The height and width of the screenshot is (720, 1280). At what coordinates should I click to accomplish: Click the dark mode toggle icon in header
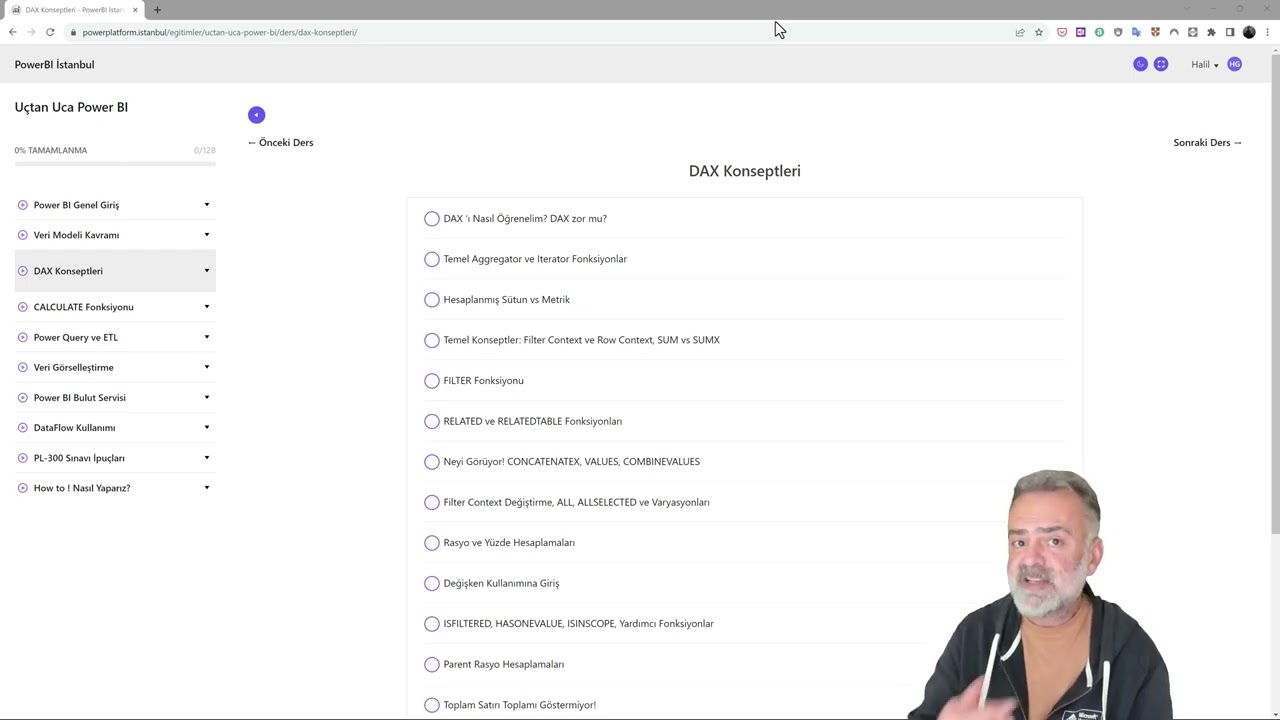[x=1140, y=64]
